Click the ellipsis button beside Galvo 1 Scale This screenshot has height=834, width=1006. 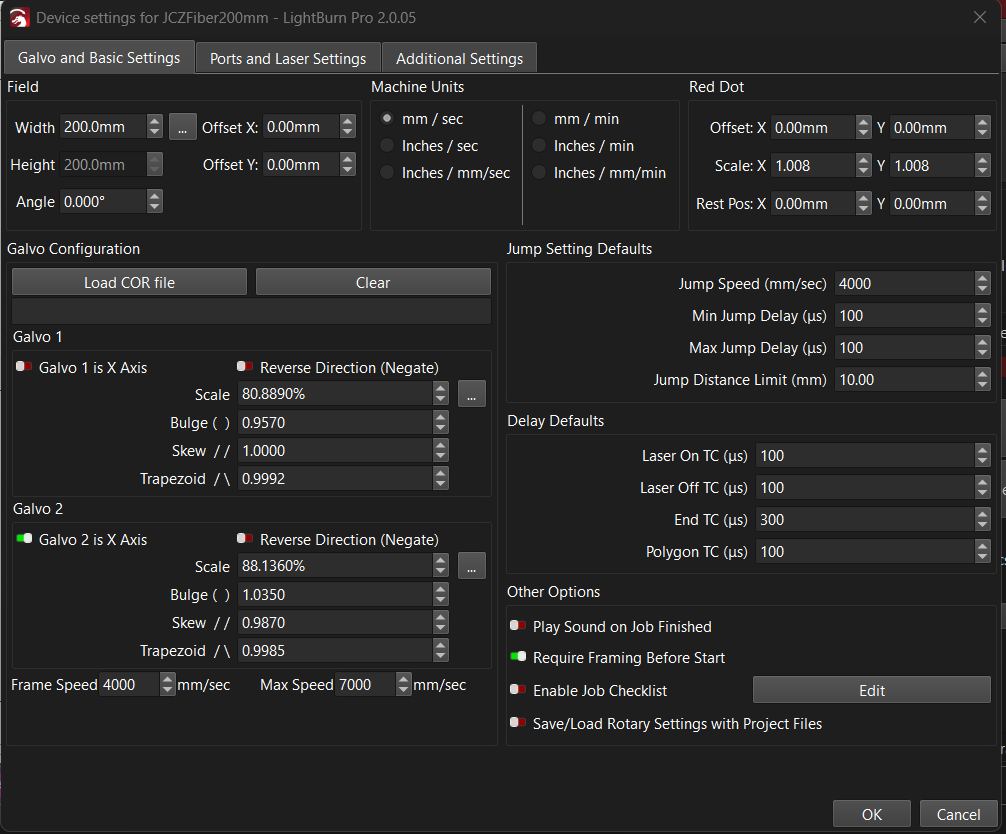pyautogui.click(x=472, y=394)
